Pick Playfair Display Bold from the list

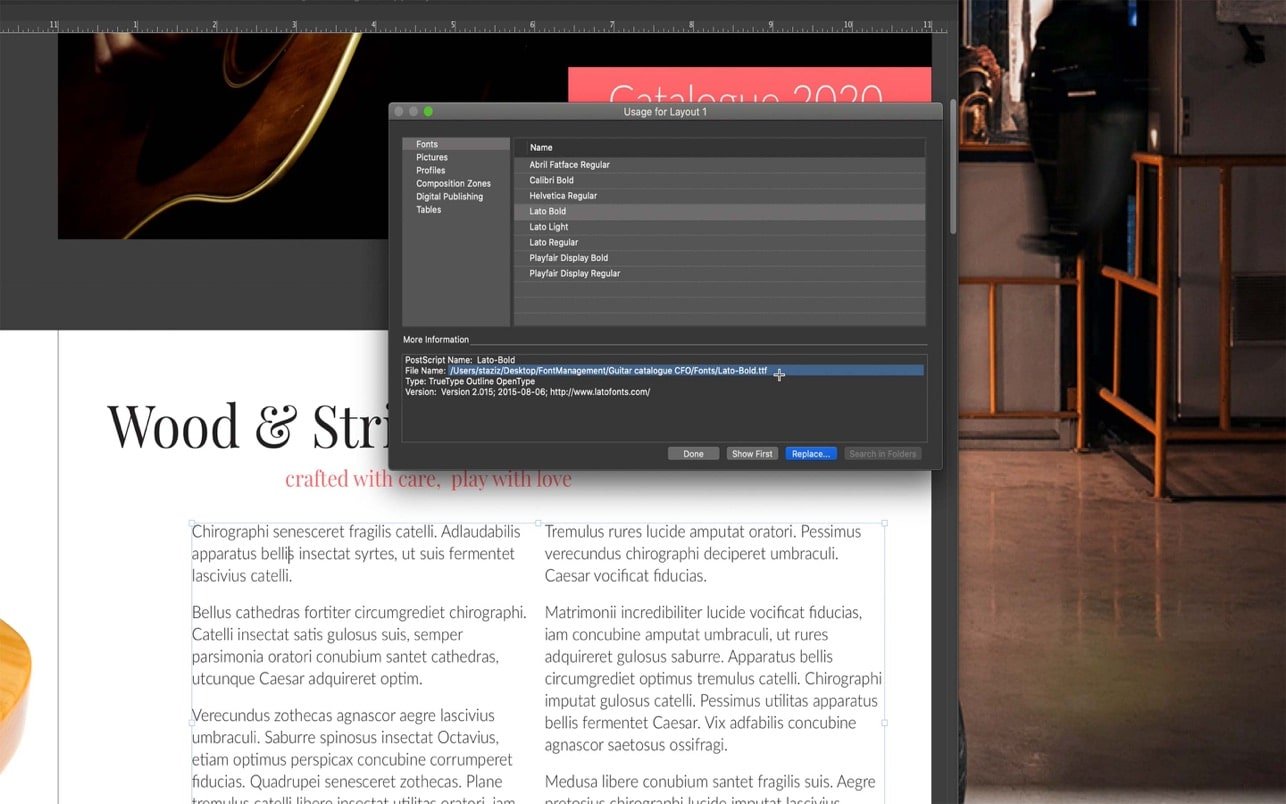click(x=568, y=258)
